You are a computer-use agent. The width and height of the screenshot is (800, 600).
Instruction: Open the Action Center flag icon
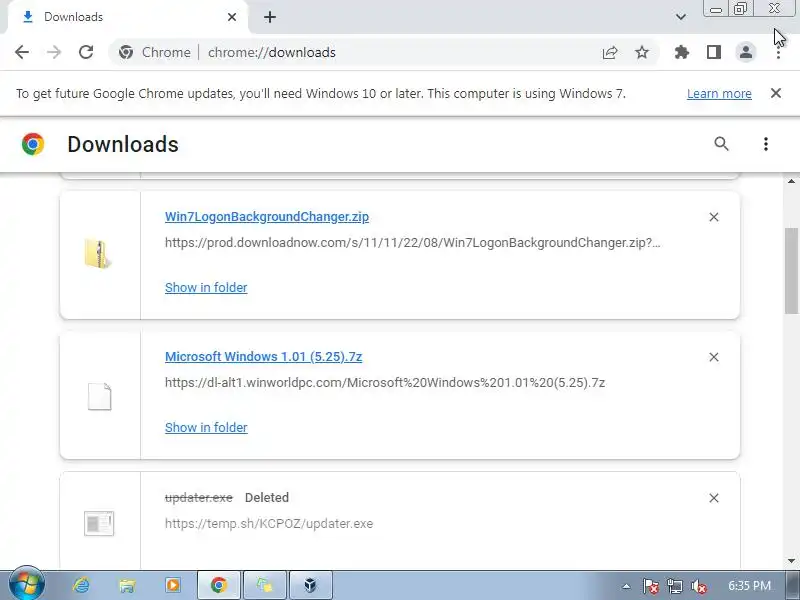coord(651,586)
